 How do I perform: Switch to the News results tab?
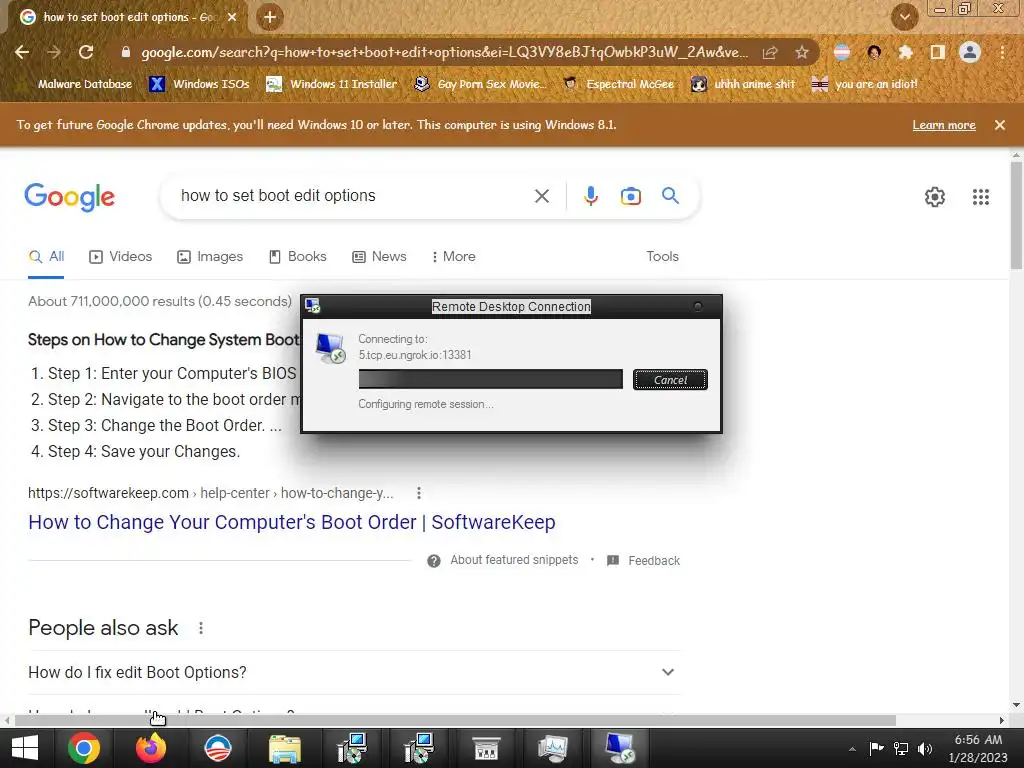[379, 257]
